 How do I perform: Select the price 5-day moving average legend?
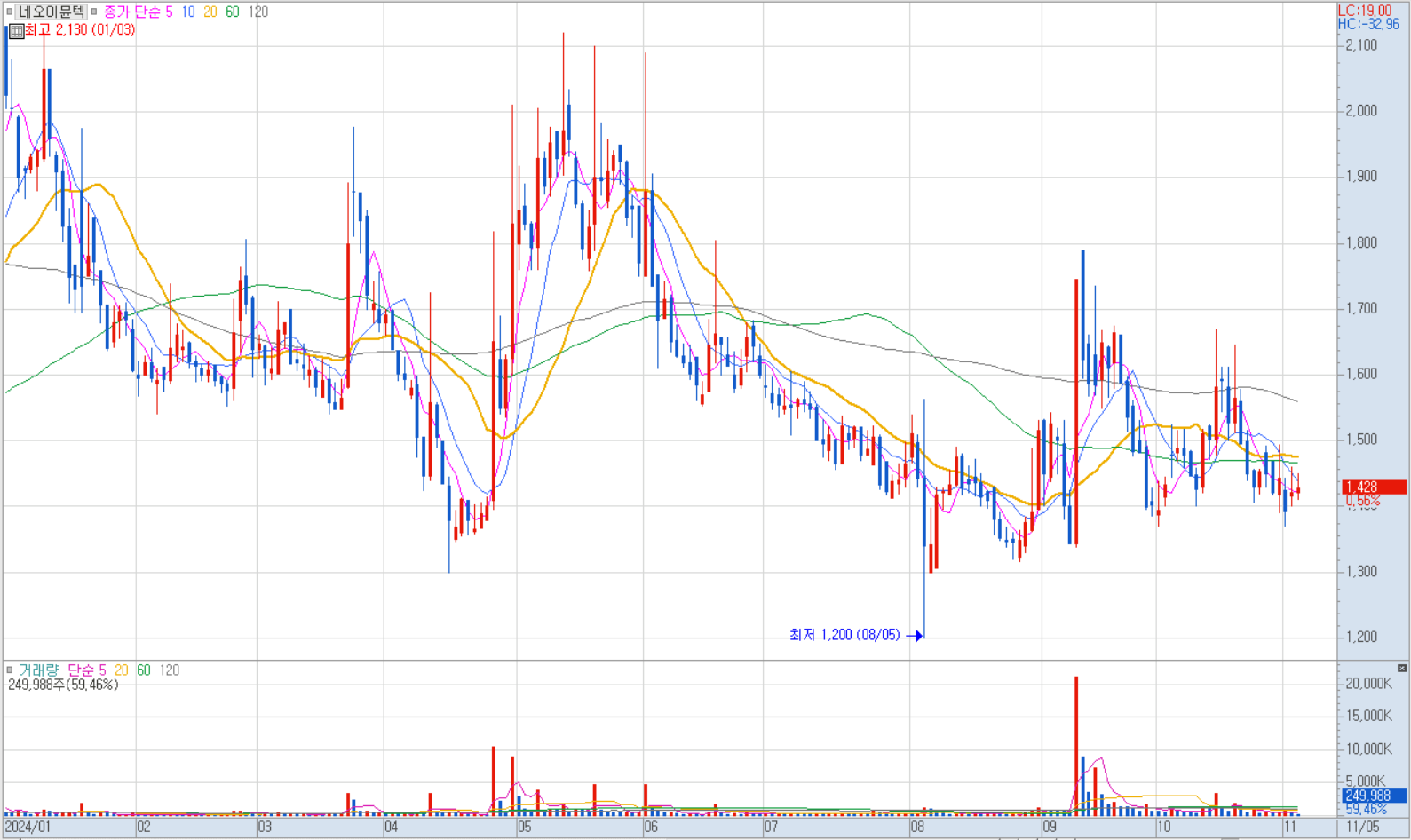[169, 12]
